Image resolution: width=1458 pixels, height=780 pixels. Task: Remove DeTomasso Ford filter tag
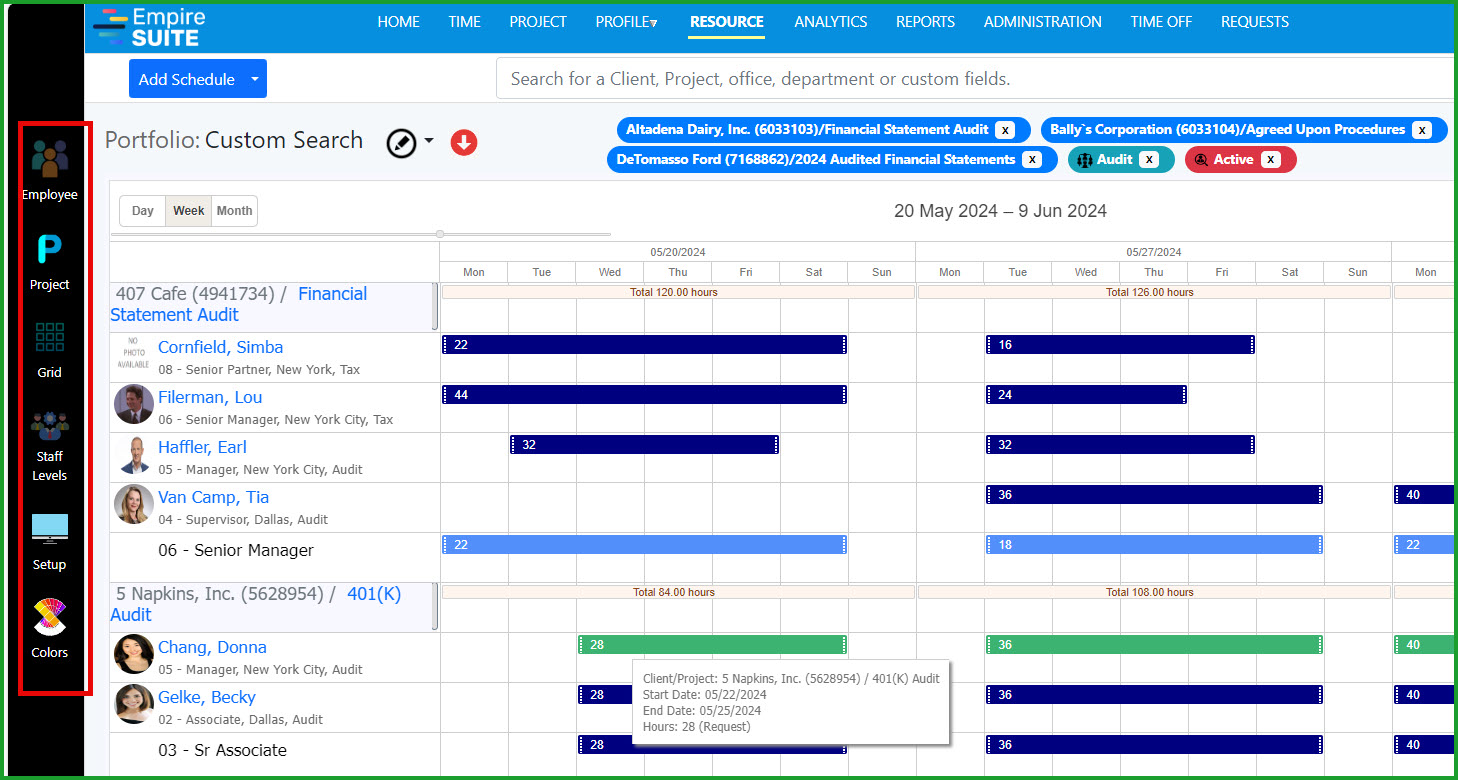[1032, 160]
